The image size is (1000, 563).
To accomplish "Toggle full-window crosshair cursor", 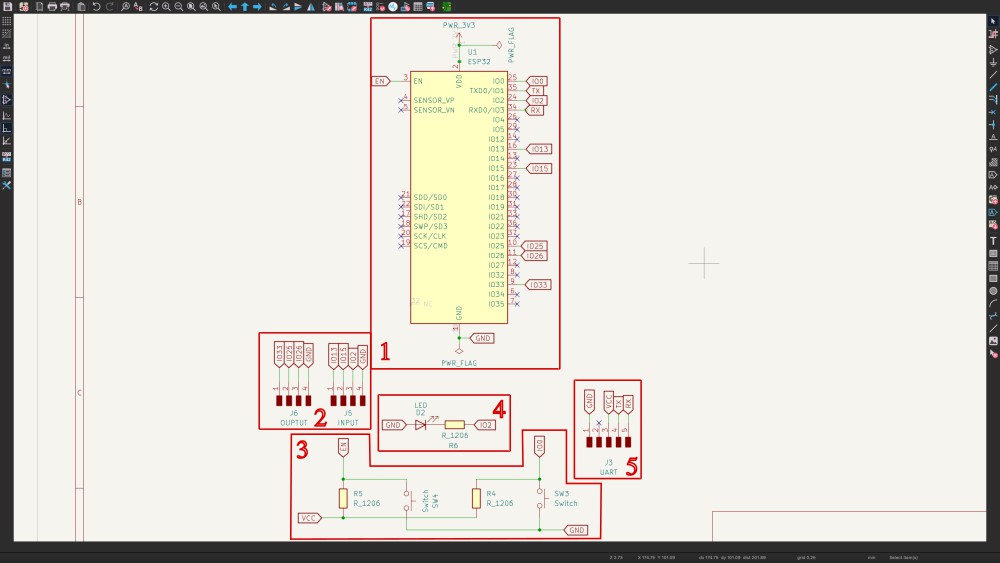I will [6, 84].
